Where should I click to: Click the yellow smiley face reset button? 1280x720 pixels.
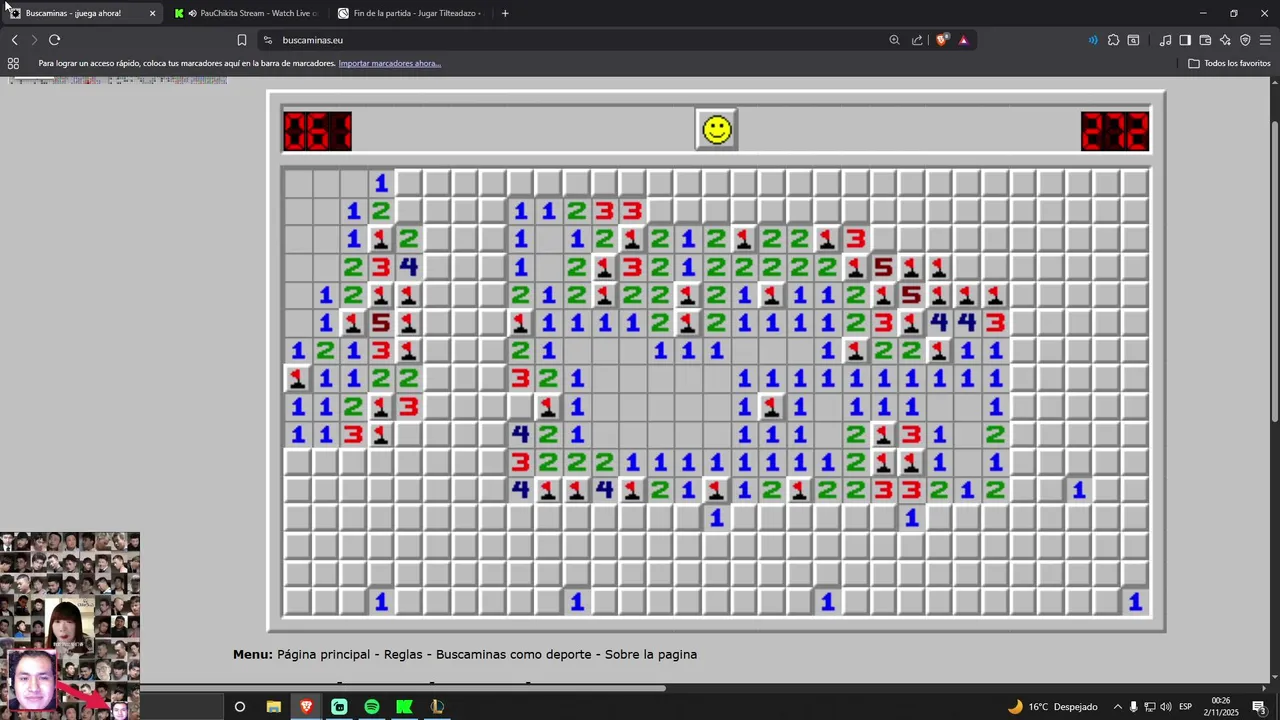click(x=717, y=130)
